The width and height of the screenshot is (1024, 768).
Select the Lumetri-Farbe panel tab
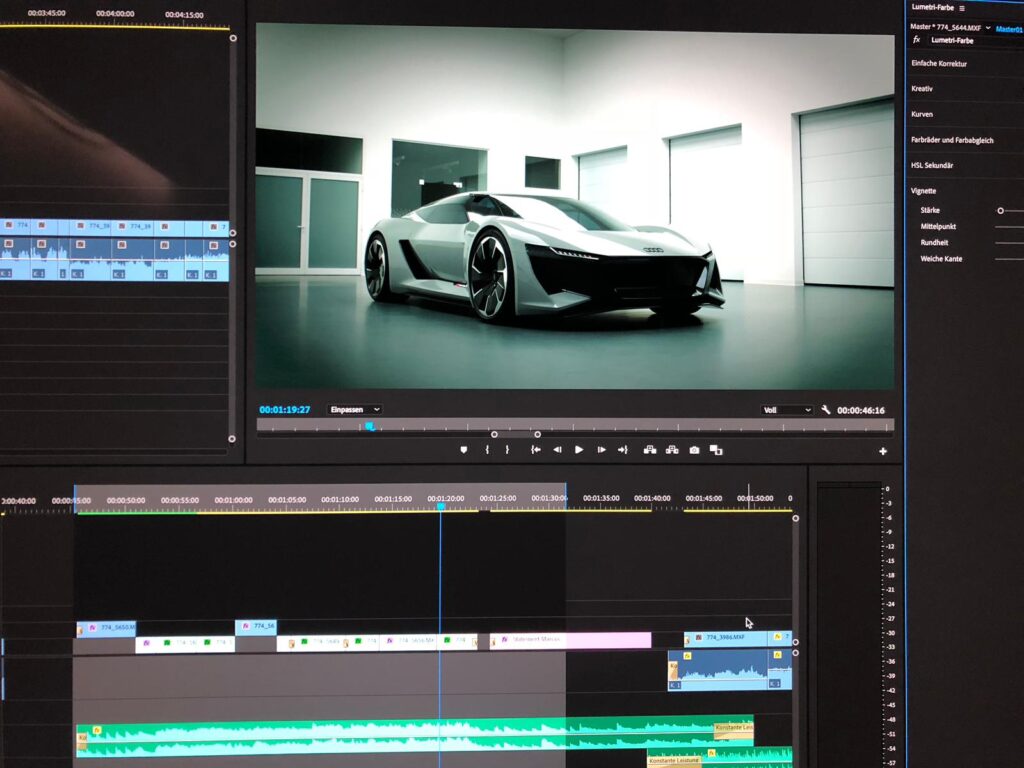point(933,8)
